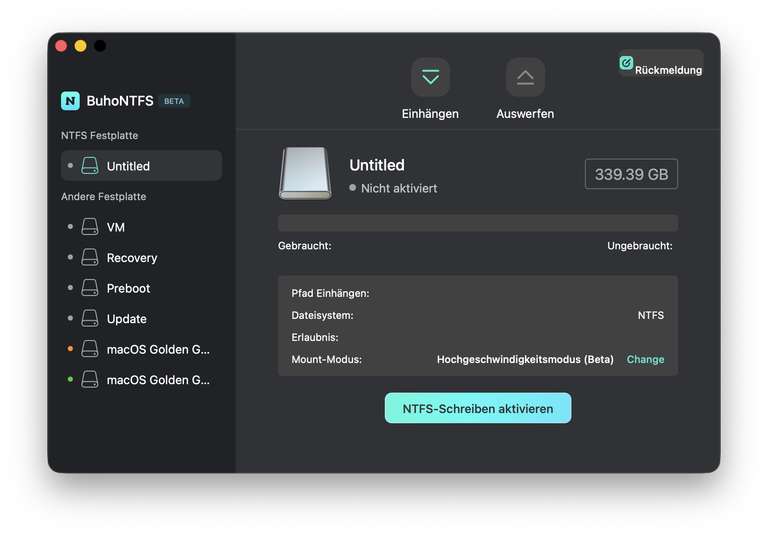Select the VM disk in sidebar
Viewport: 768px width, 536px height.
[x=142, y=227]
